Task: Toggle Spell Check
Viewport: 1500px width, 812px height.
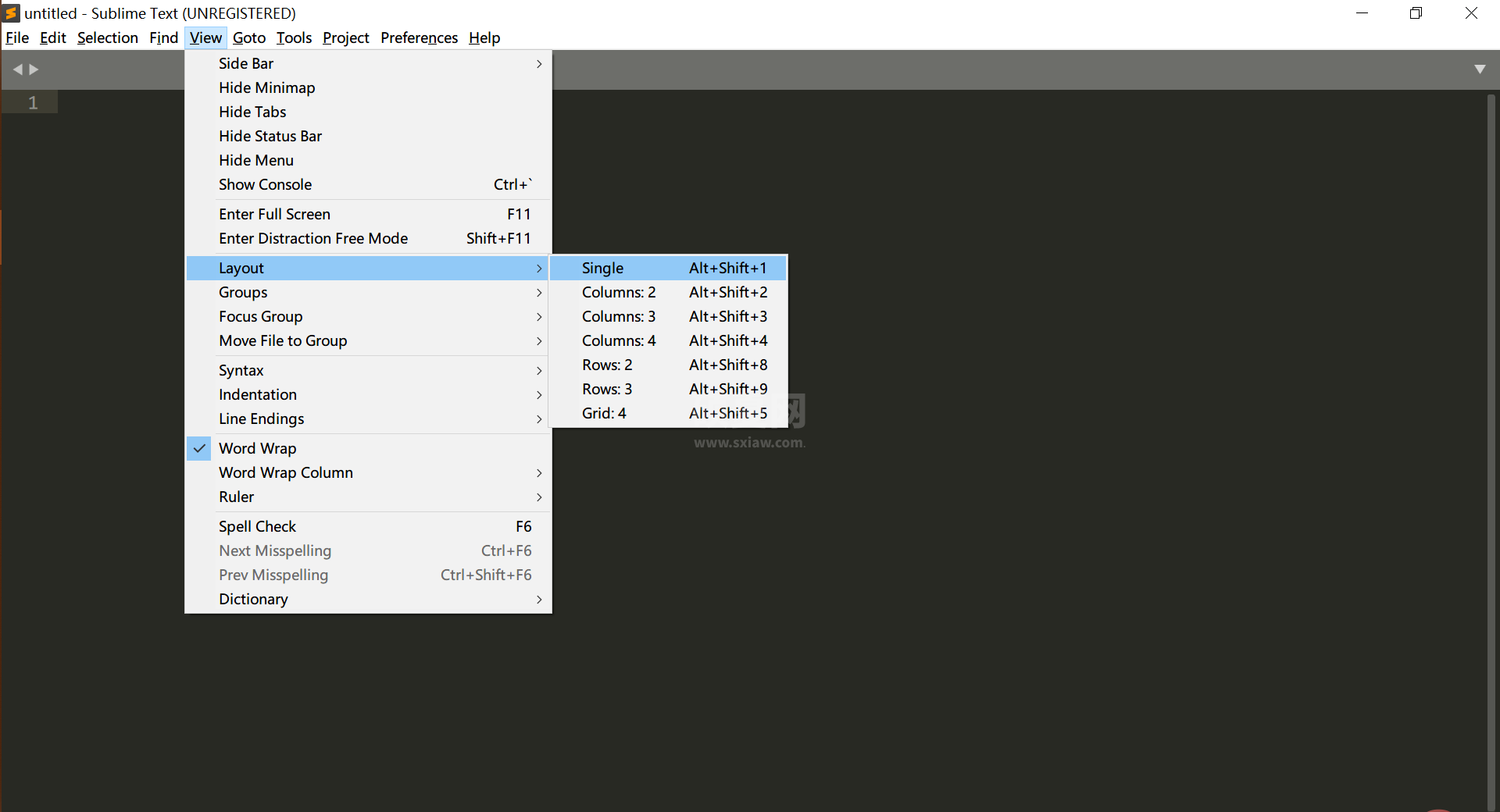Action: pyautogui.click(x=369, y=526)
